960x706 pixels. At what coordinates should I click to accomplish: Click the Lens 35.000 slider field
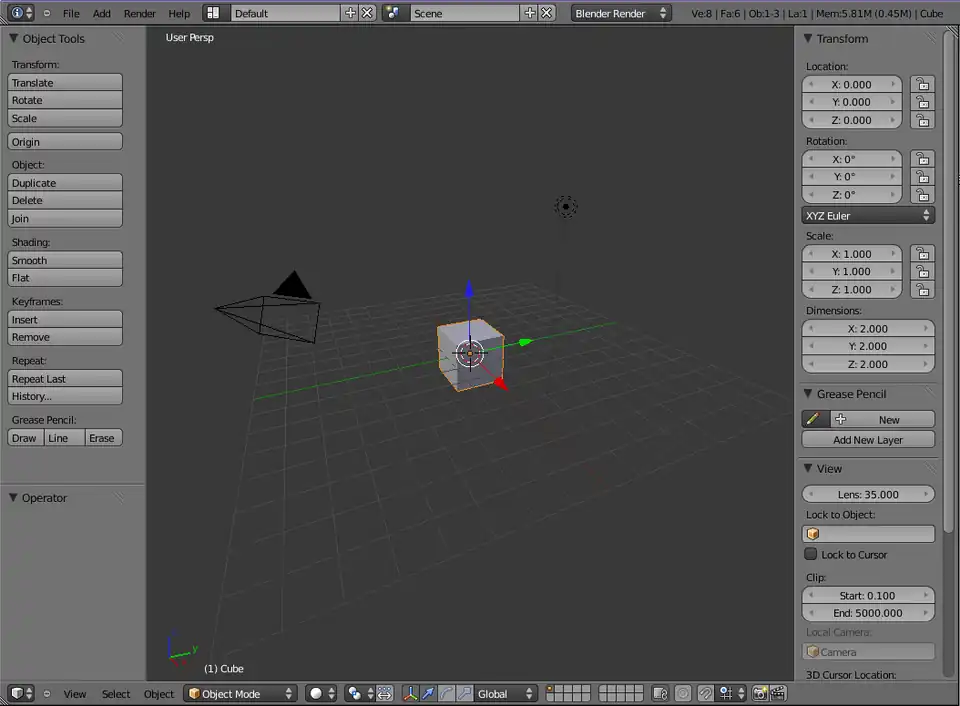coord(868,494)
